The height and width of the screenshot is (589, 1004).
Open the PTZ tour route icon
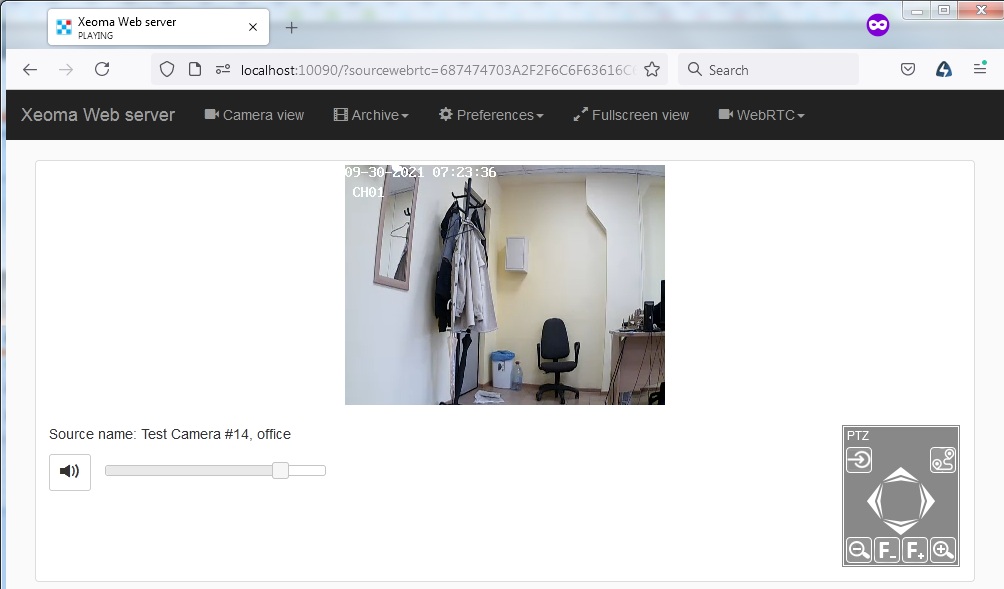click(x=943, y=460)
